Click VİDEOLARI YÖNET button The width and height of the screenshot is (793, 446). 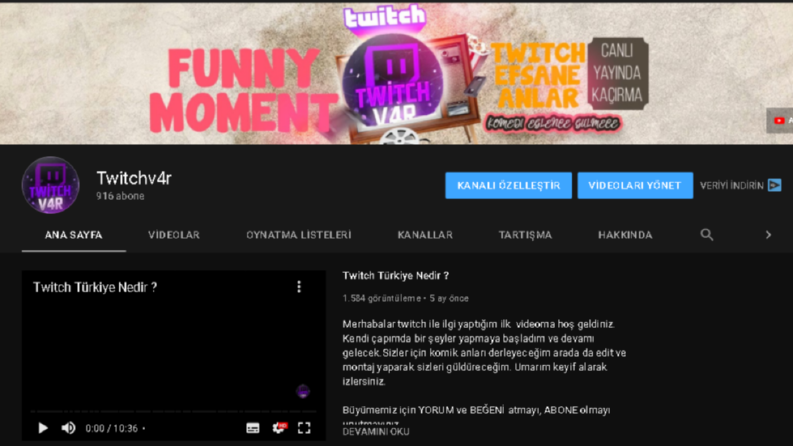coord(635,185)
